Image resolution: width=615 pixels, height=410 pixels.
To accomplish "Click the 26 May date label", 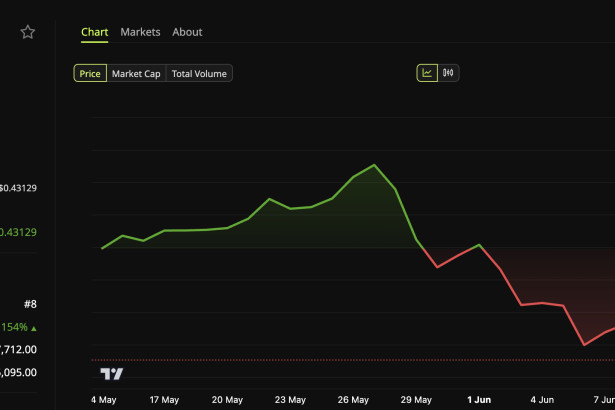I will pyautogui.click(x=353, y=400).
